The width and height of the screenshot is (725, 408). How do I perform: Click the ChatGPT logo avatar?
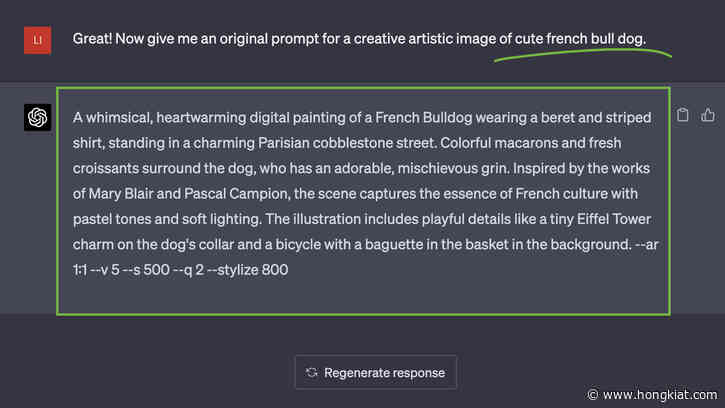[37, 118]
